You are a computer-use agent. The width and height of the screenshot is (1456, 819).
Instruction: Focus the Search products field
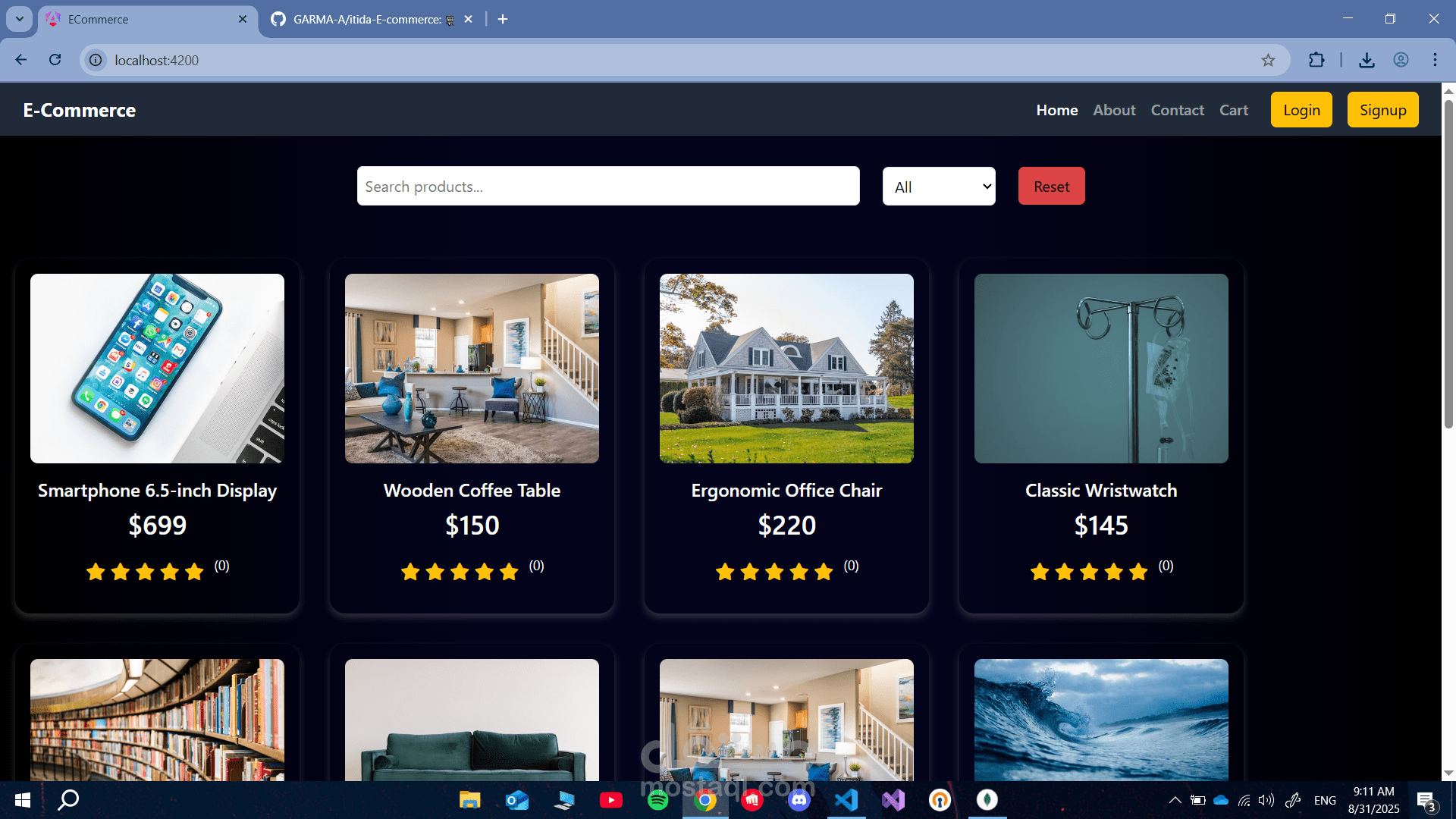607,187
